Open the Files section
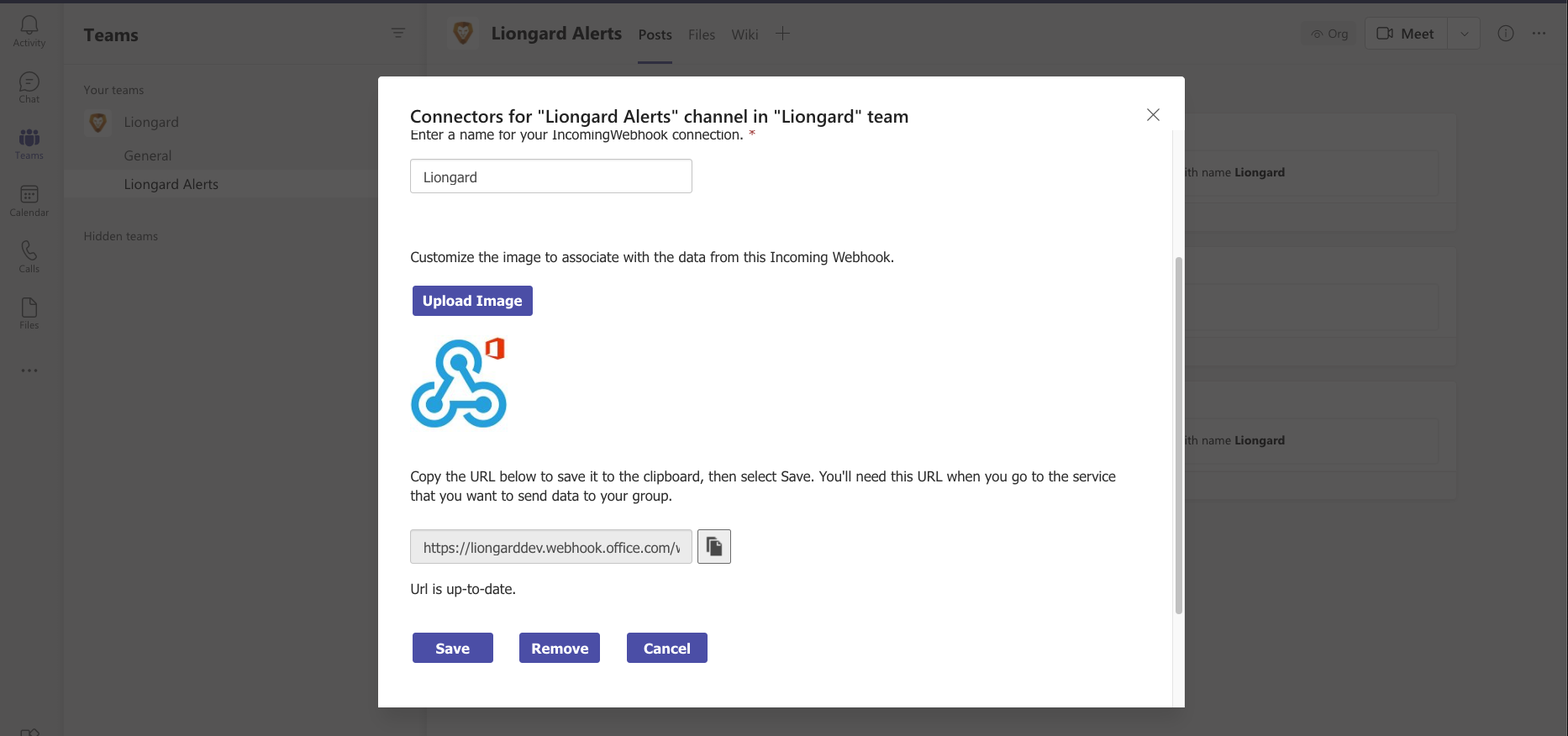This screenshot has width=1568, height=736. [x=29, y=313]
